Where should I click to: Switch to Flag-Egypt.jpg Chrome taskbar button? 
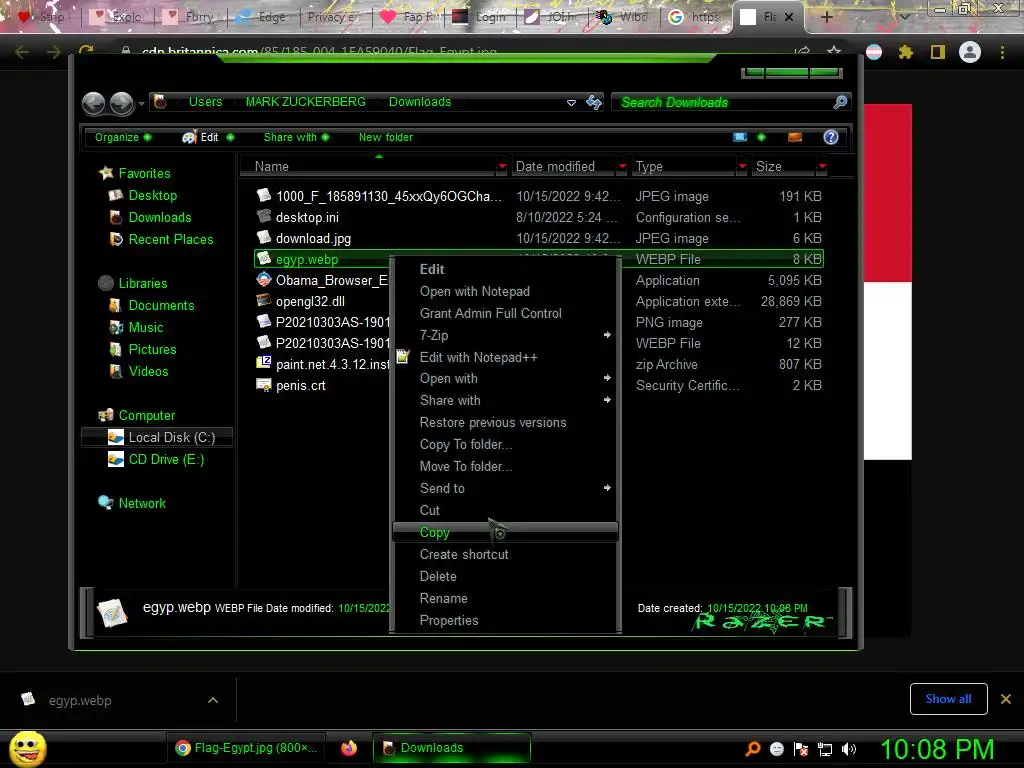click(x=247, y=748)
